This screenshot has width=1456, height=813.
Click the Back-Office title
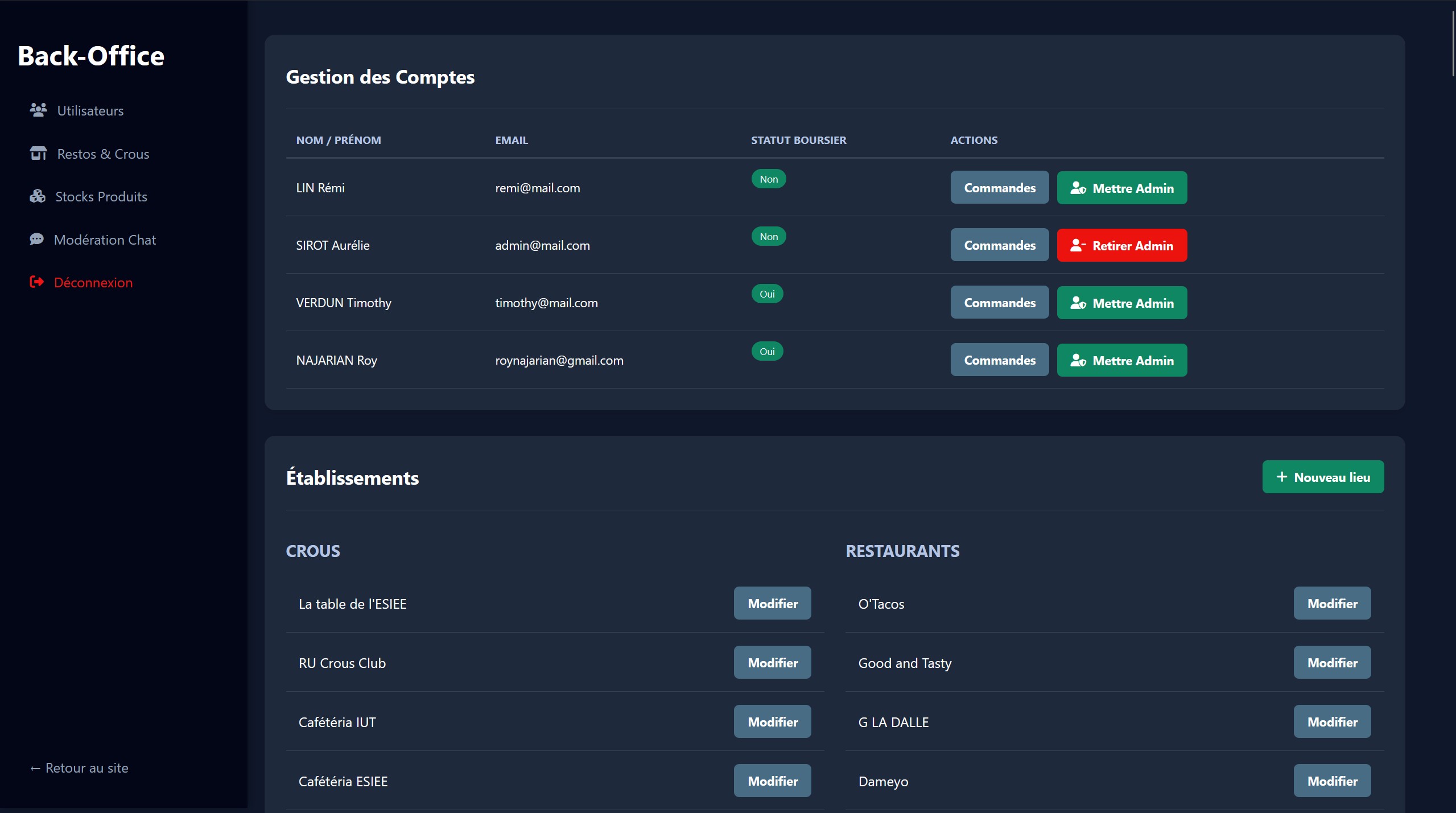[x=91, y=56]
